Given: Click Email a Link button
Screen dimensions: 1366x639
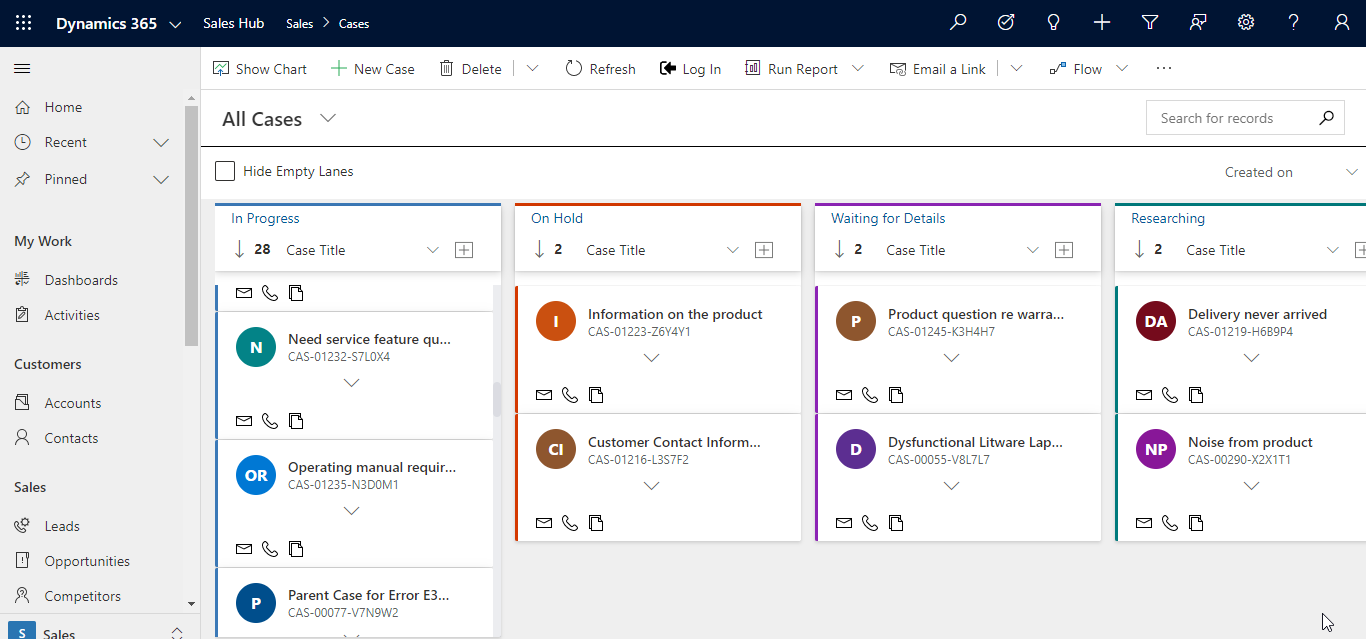Looking at the screenshot, I should (937, 69).
